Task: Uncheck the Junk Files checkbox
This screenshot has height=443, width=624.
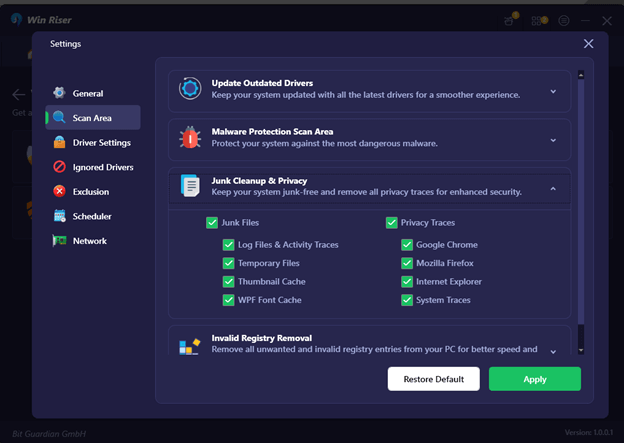Action: point(211,223)
